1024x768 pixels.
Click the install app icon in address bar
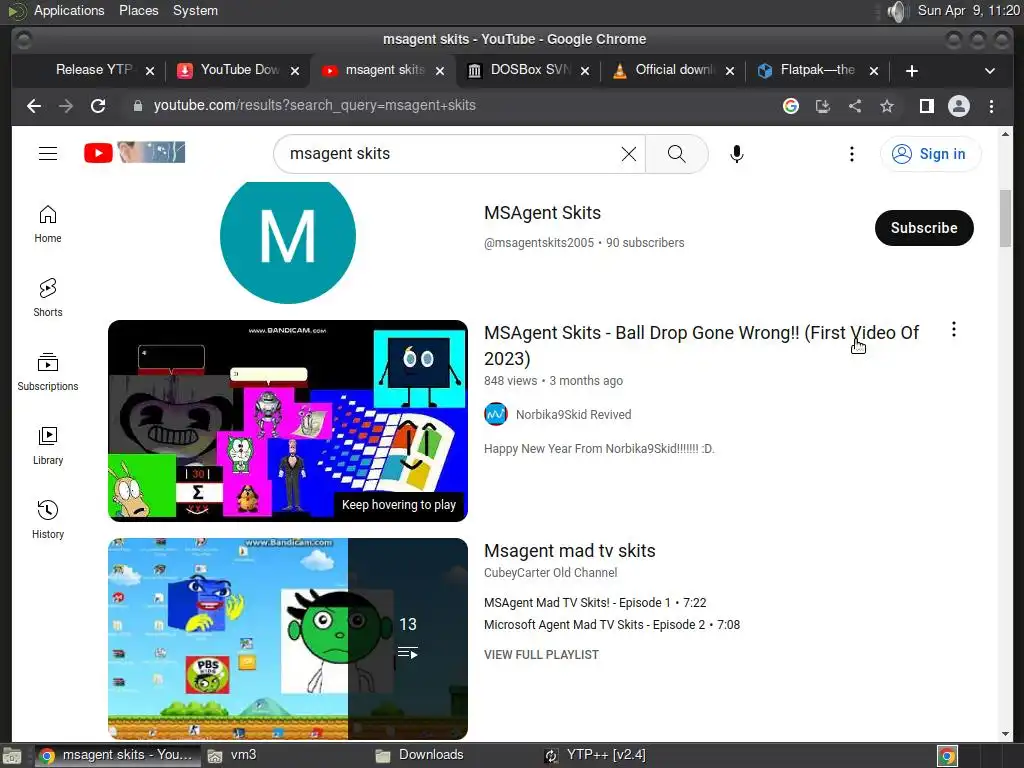click(x=823, y=106)
